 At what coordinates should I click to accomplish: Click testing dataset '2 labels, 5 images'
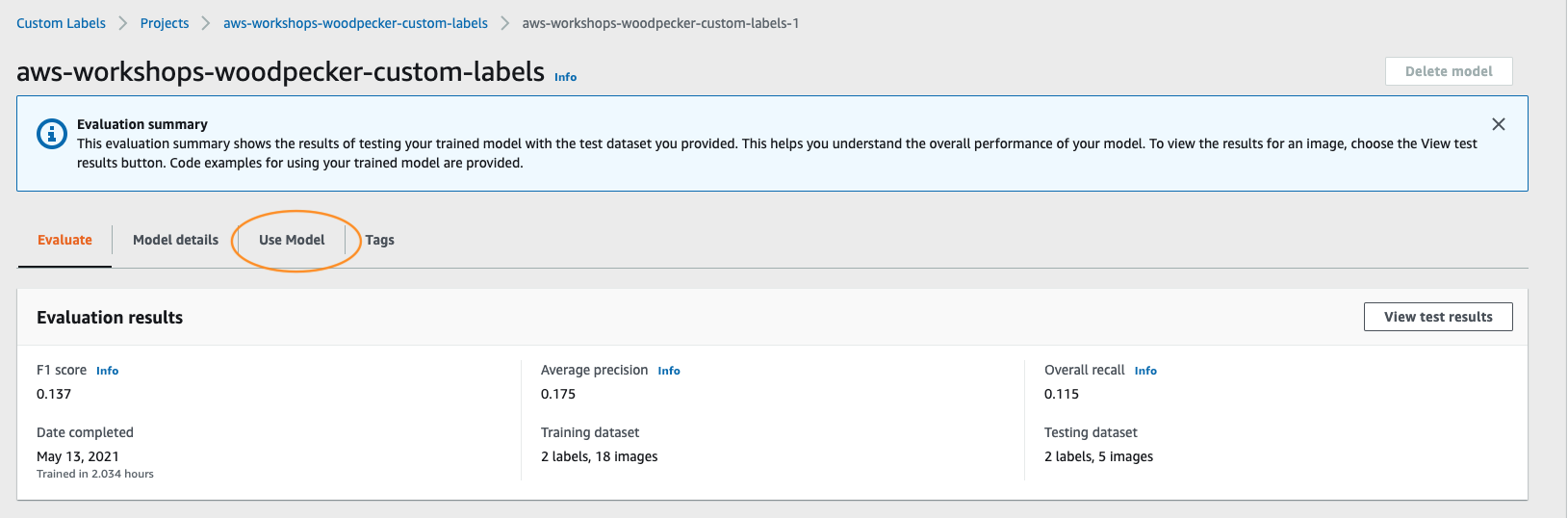(1098, 456)
